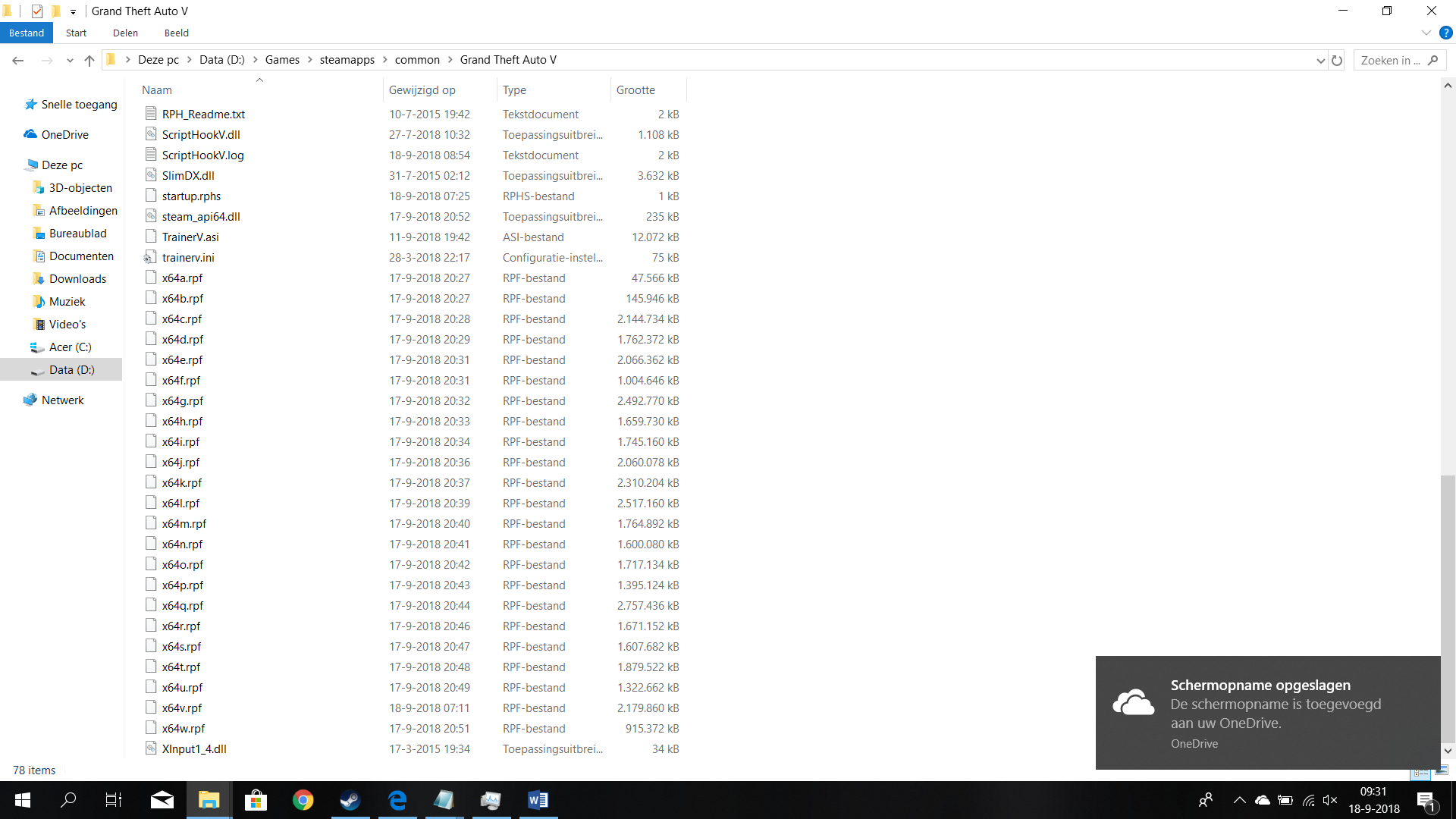Launch Google Chrome from the taskbar

303,800
